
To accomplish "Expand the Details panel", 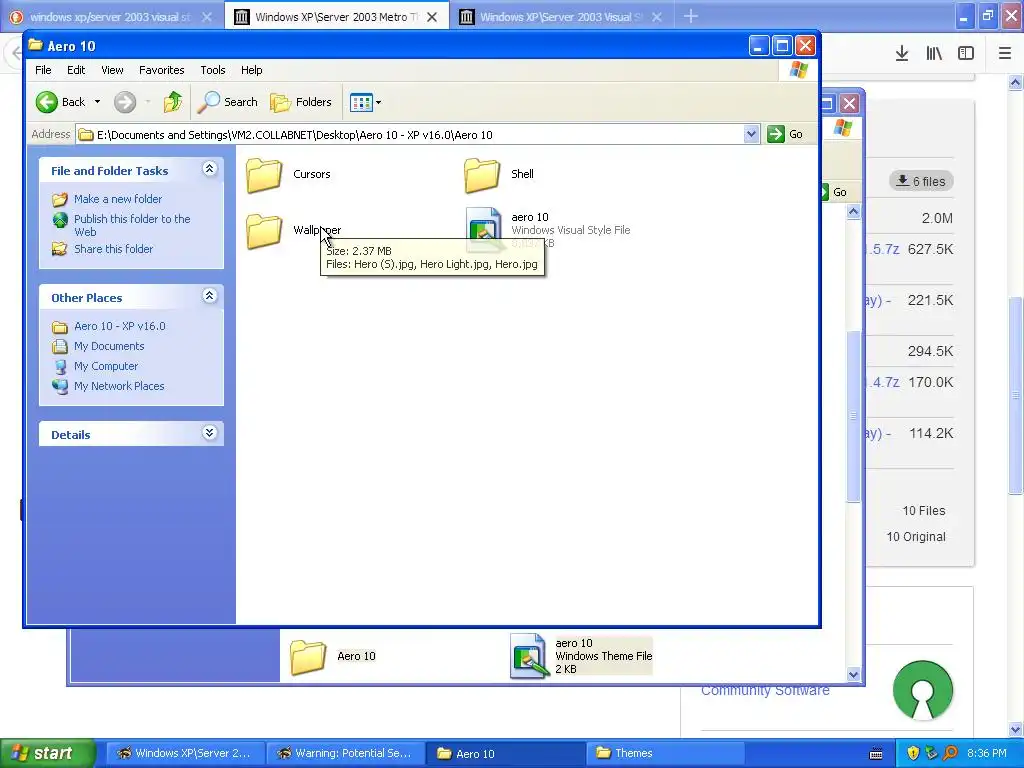I will (209, 433).
